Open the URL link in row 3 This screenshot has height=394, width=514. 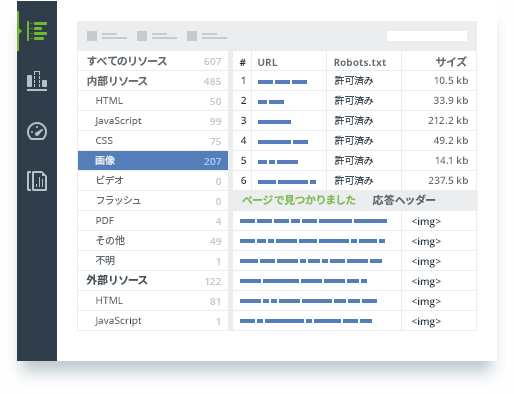(x=274, y=122)
